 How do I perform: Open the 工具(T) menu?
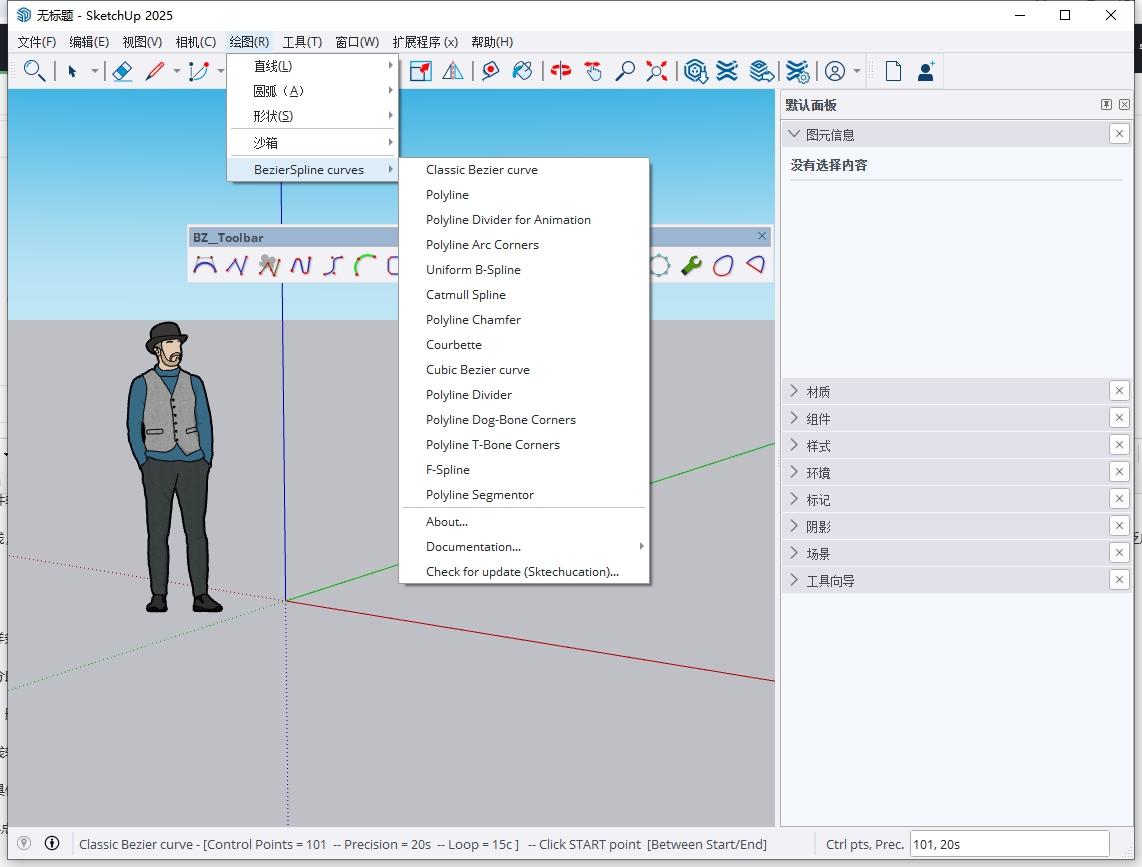pos(302,41)
